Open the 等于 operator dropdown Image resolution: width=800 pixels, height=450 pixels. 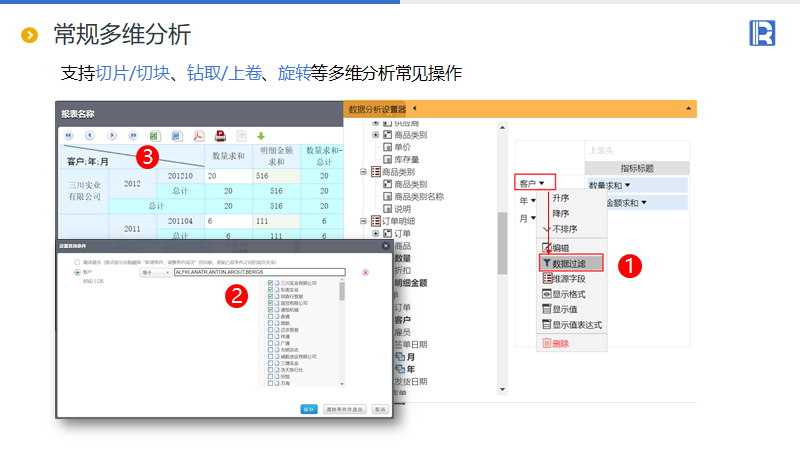pyautogui.click(x=156, y=272)
